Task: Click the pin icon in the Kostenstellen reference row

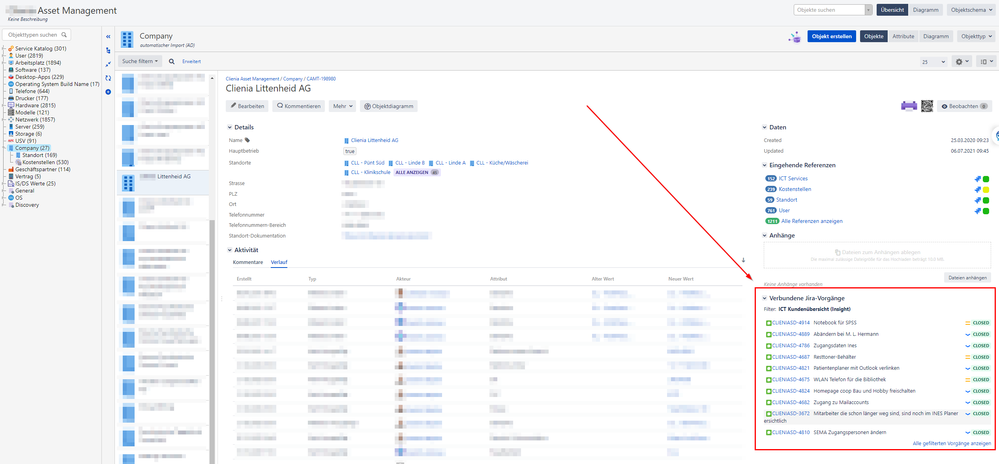Action: click(977, 189)
